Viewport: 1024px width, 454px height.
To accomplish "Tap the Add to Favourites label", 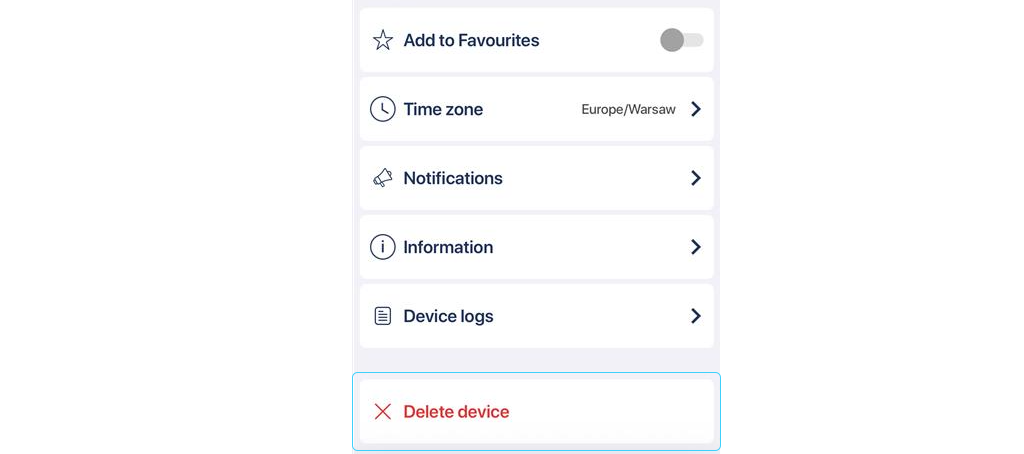I will click(471, 40).
